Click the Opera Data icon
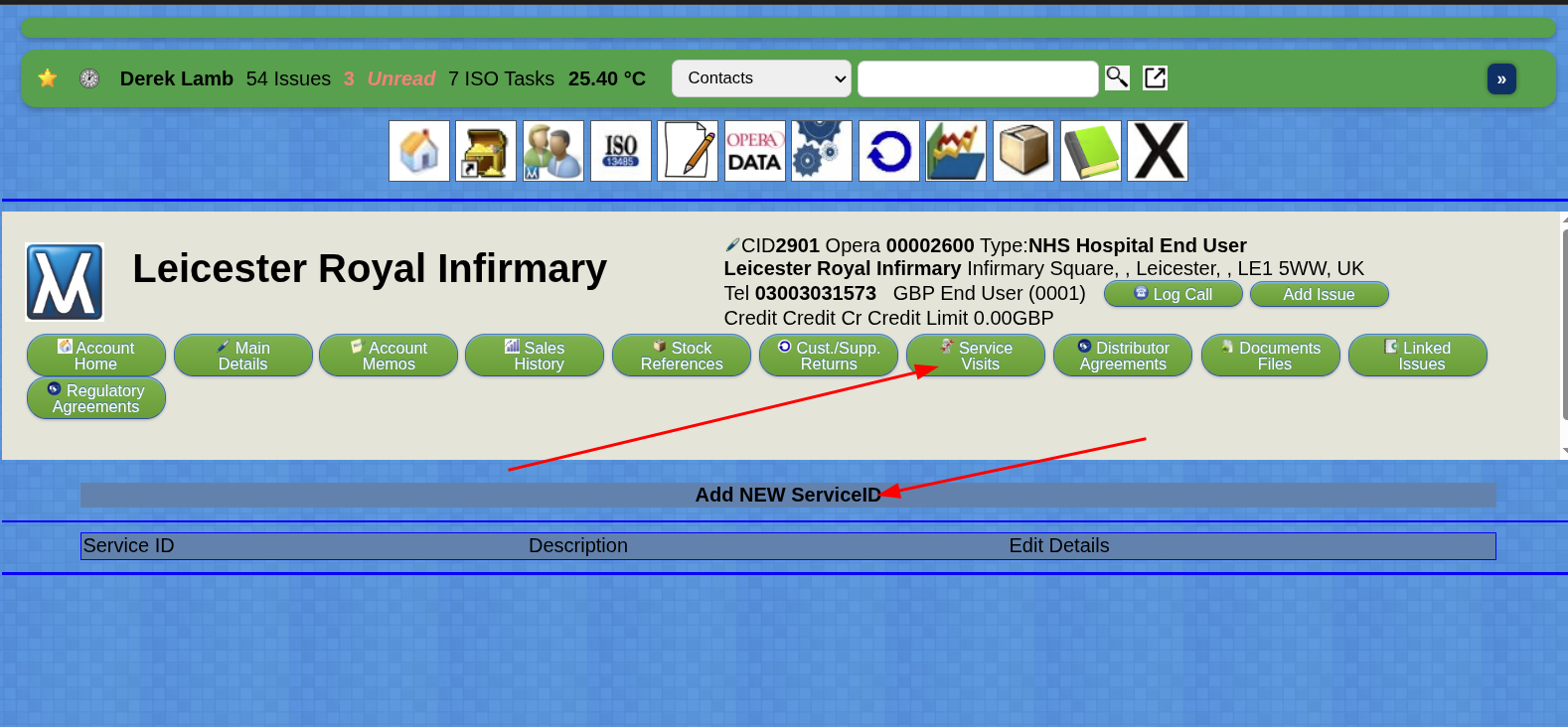1568x727 pixels. pyautogui.click(x=755, y=151)
